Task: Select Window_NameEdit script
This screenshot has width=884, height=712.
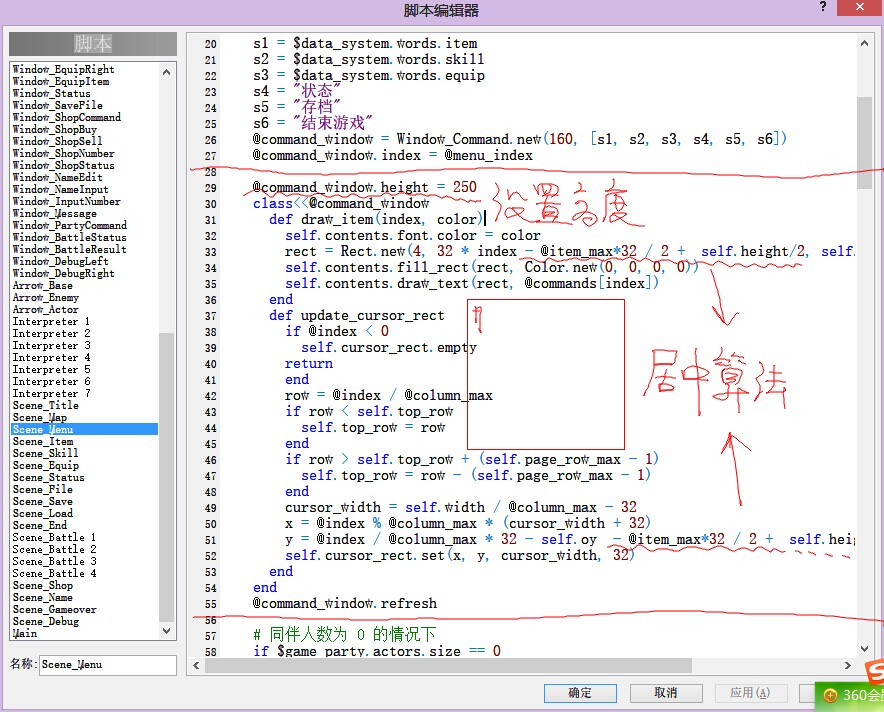Action: [x=58, y=177]
